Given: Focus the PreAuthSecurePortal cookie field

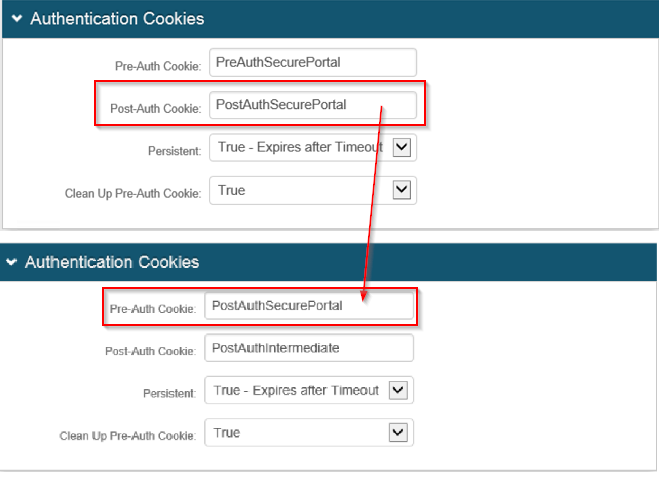Looking at the screenshot, I should (313, 63).
